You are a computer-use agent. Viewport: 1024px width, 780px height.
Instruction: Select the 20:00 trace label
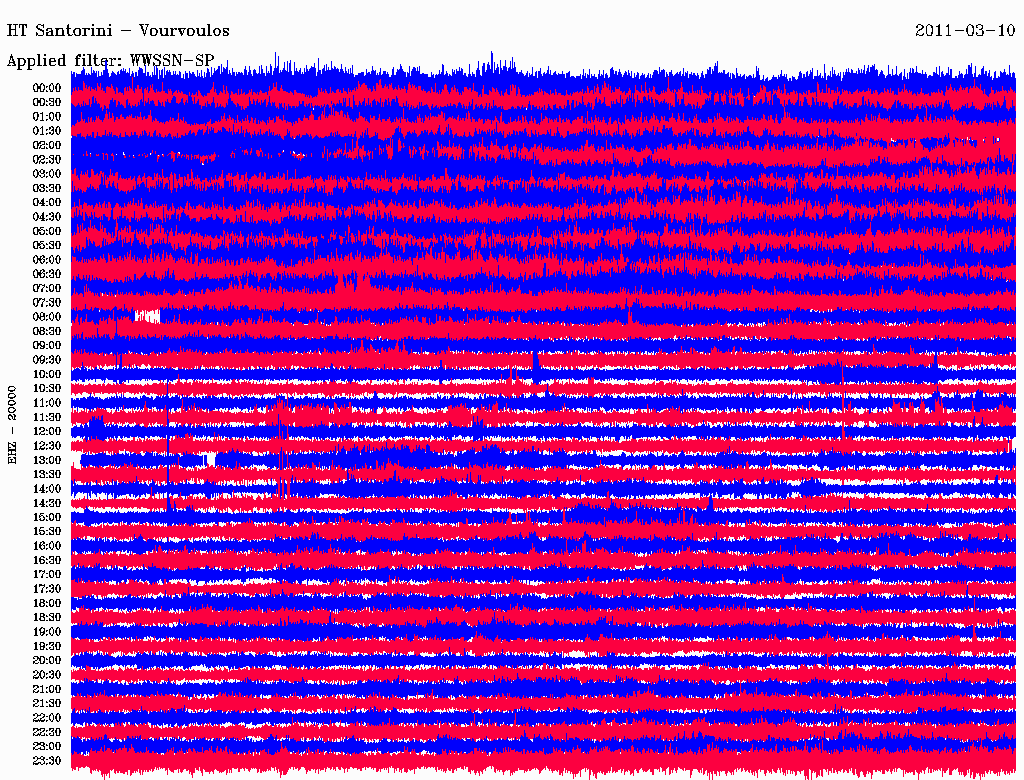47,661
